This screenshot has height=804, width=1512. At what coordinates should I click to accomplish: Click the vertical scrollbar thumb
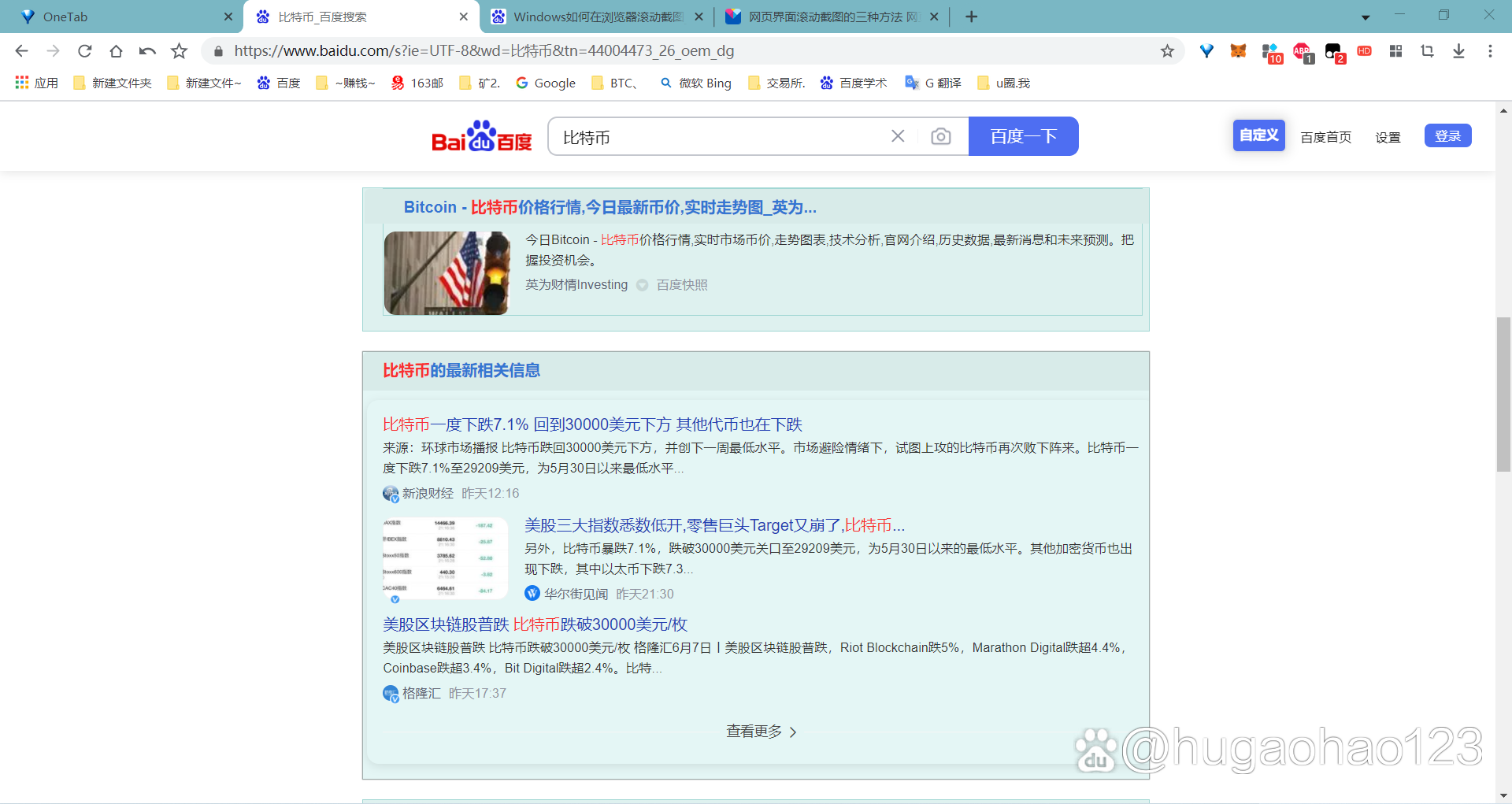click(x=1503, y=394)
